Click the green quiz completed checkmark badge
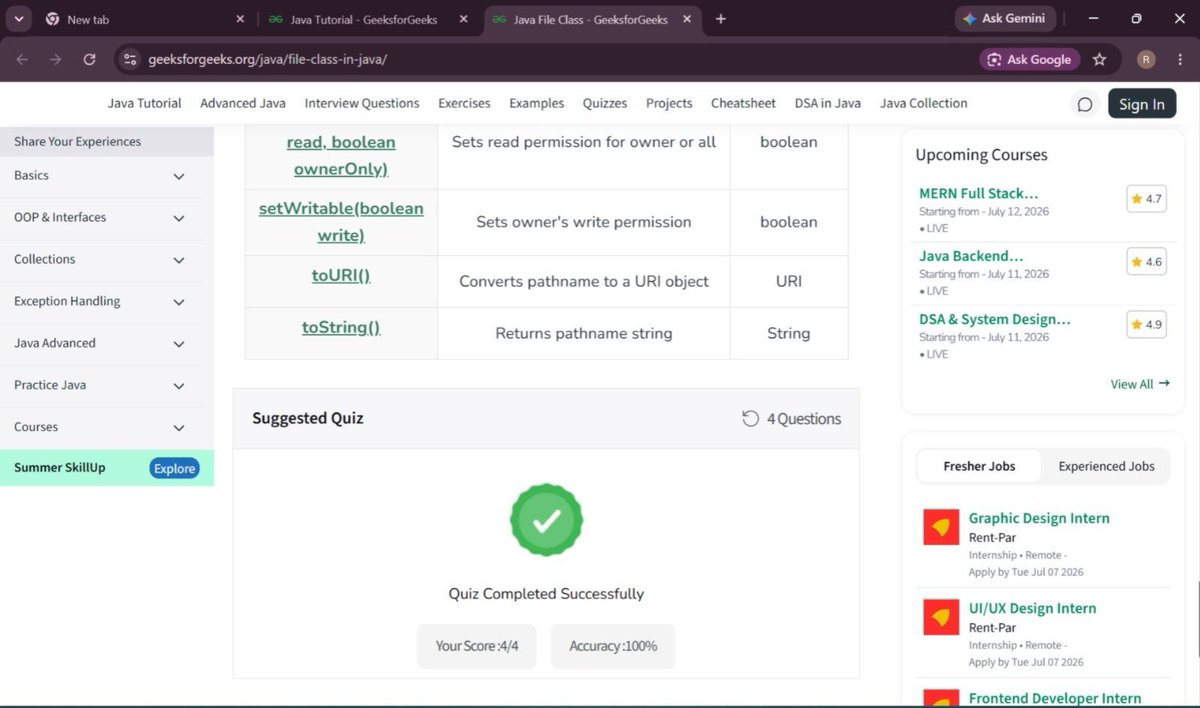This screenshot has height=708, width=1200. pyautogui.click(x=546, y=520)
